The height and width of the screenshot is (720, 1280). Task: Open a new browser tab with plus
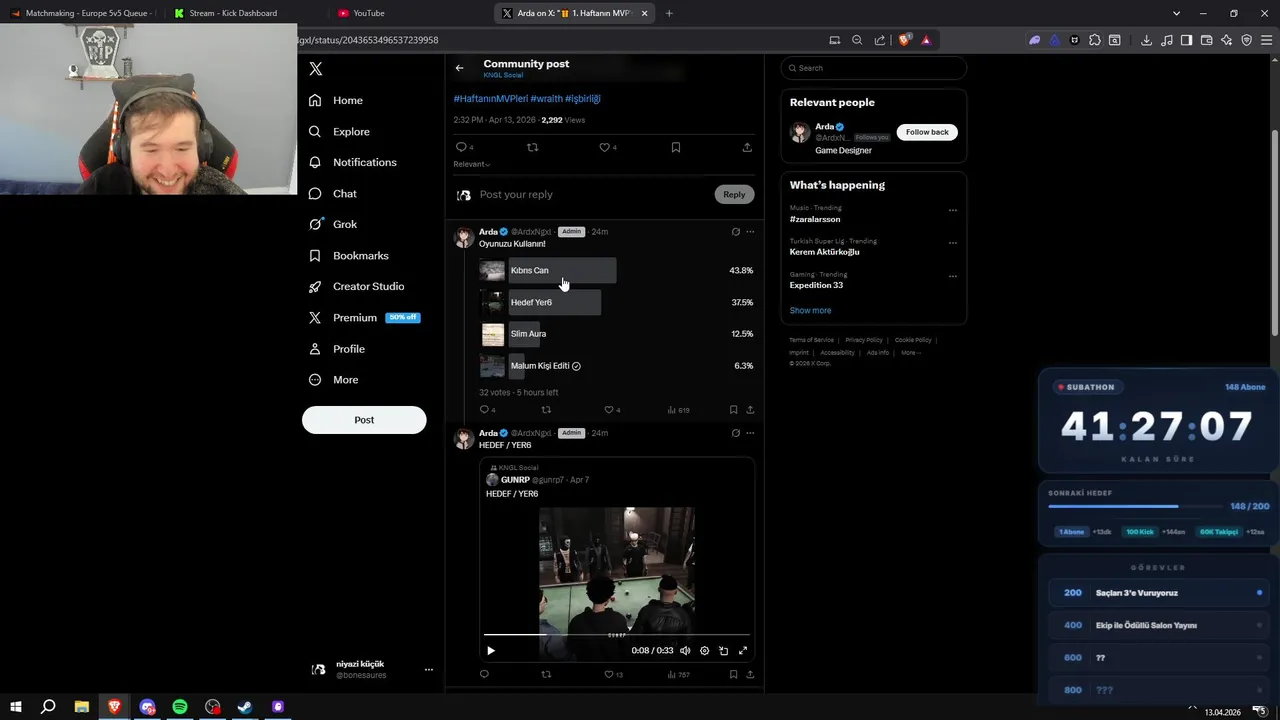669,13
